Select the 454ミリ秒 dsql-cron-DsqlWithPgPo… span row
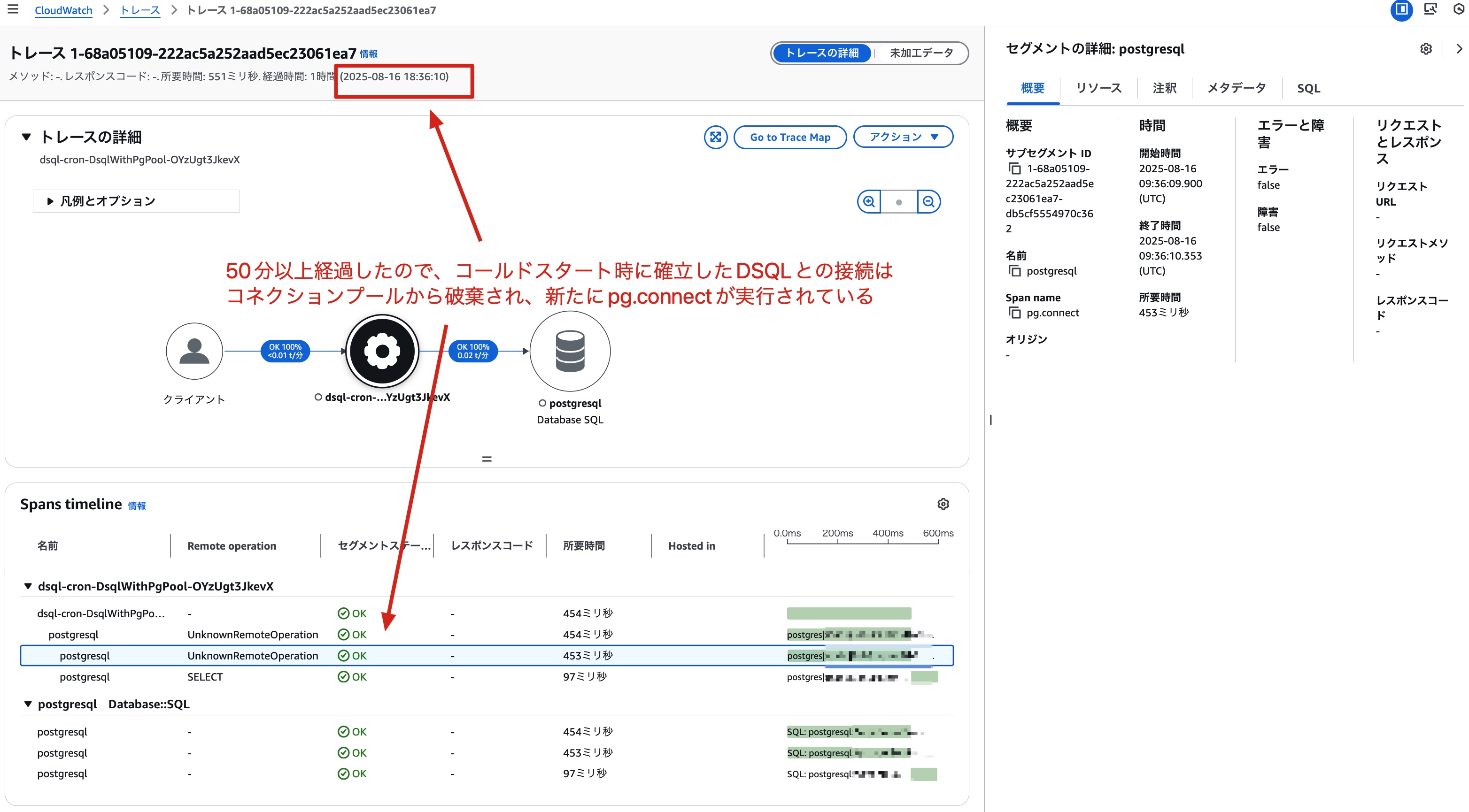Screen dimensions: 1469x812 [487, 614]
